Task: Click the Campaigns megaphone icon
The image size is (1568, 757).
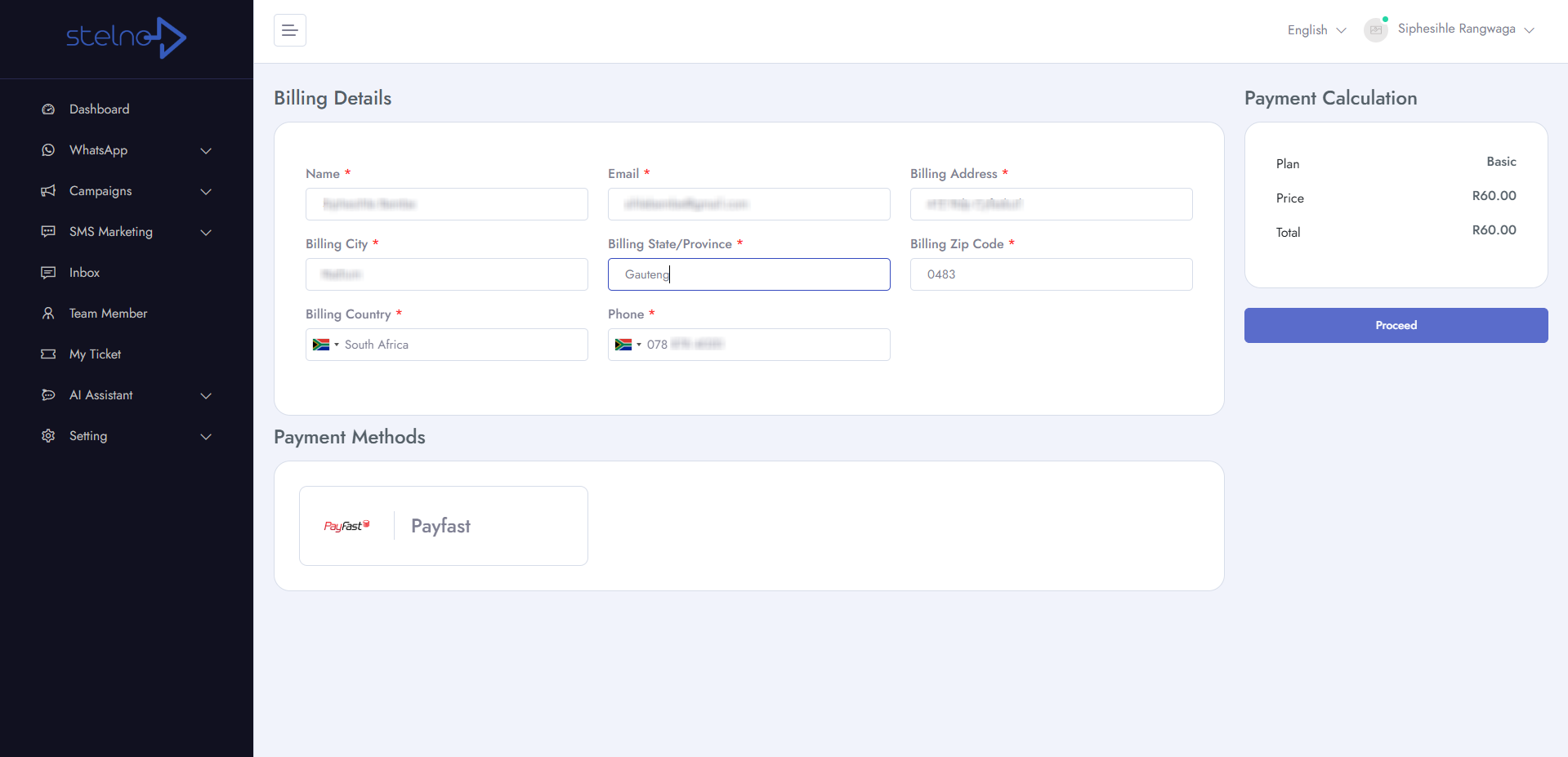Action: [x=48, y=191]
